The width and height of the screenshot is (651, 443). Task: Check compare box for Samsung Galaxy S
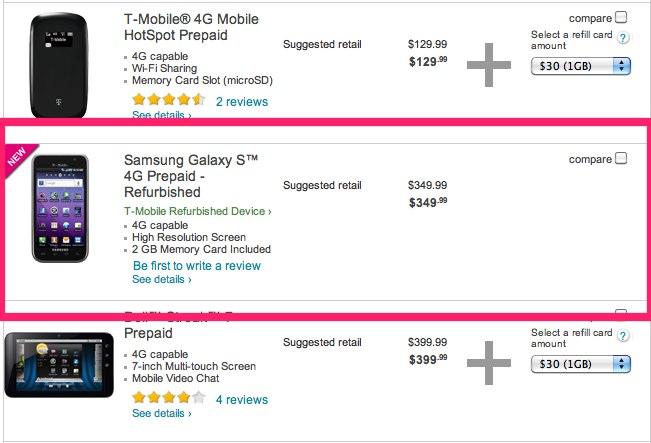pos(621,158)
